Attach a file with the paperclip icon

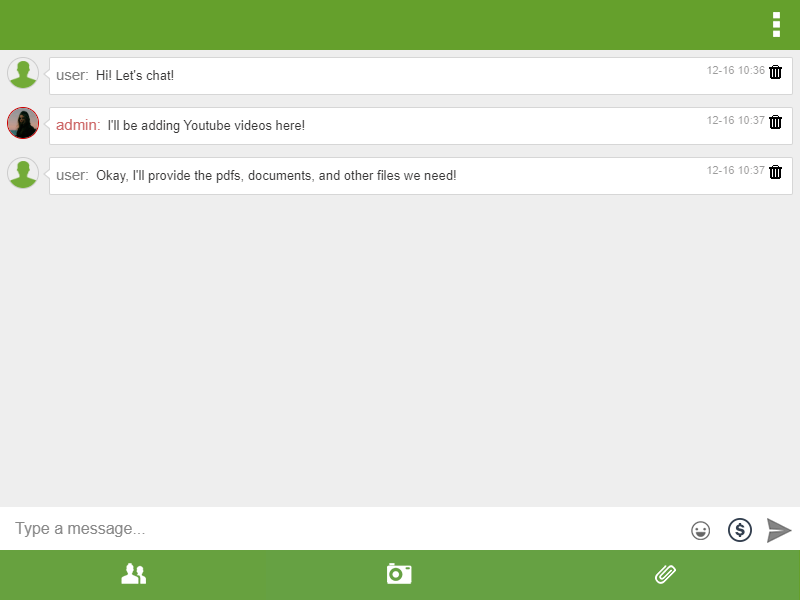(x=665, y=574)
